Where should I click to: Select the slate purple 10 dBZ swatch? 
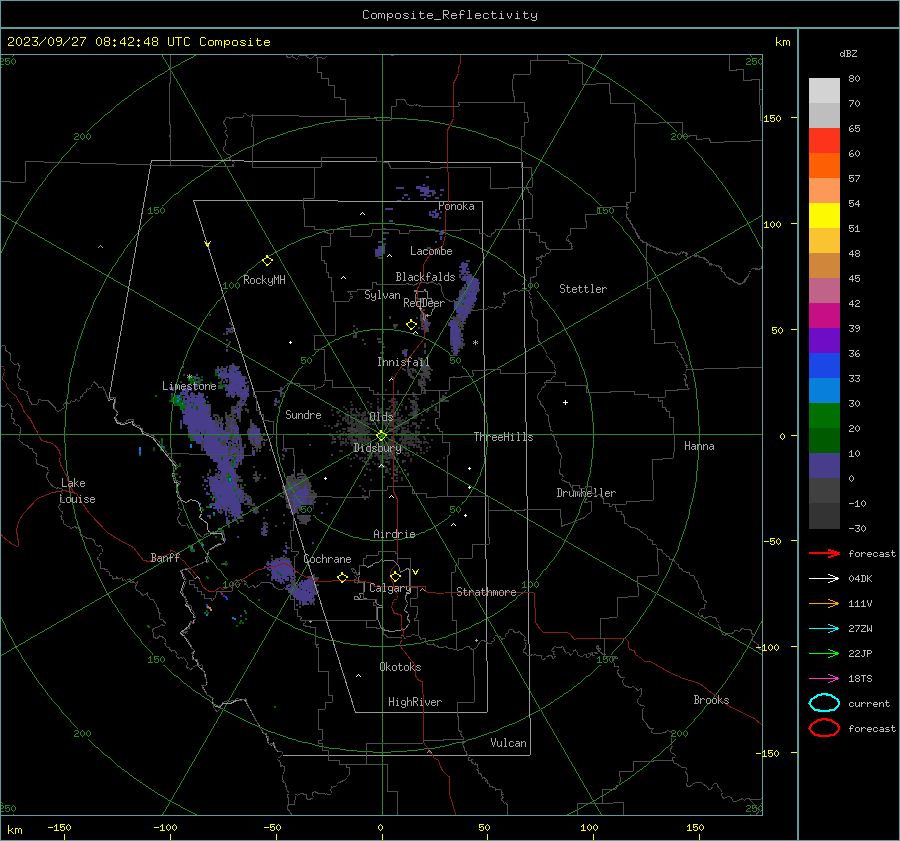pos(824,466)
